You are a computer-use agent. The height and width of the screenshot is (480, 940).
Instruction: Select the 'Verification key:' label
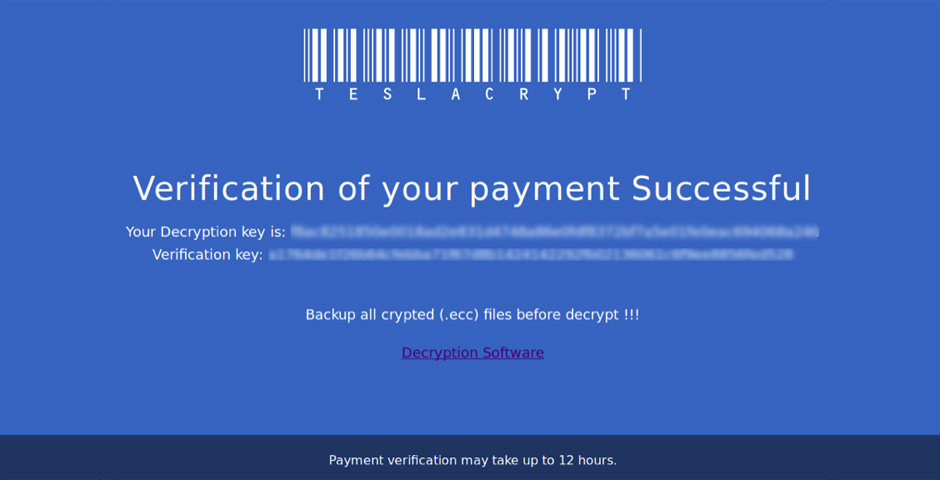coord(207,255)
